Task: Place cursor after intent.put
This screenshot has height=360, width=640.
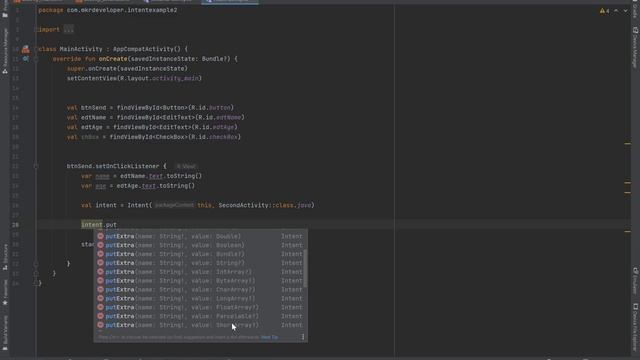Action: pos(117,225)
